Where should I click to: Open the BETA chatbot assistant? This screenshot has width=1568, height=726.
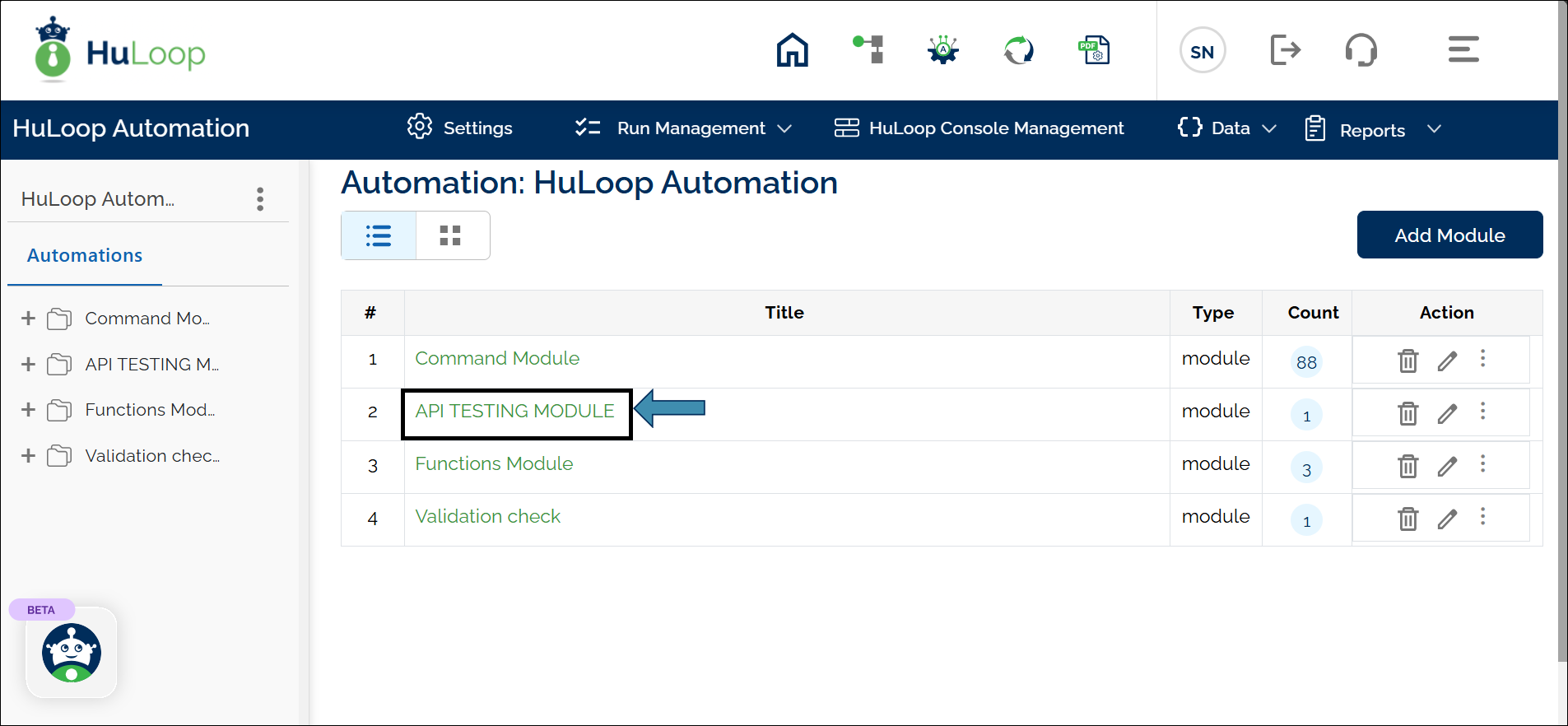tap(72, 653)
